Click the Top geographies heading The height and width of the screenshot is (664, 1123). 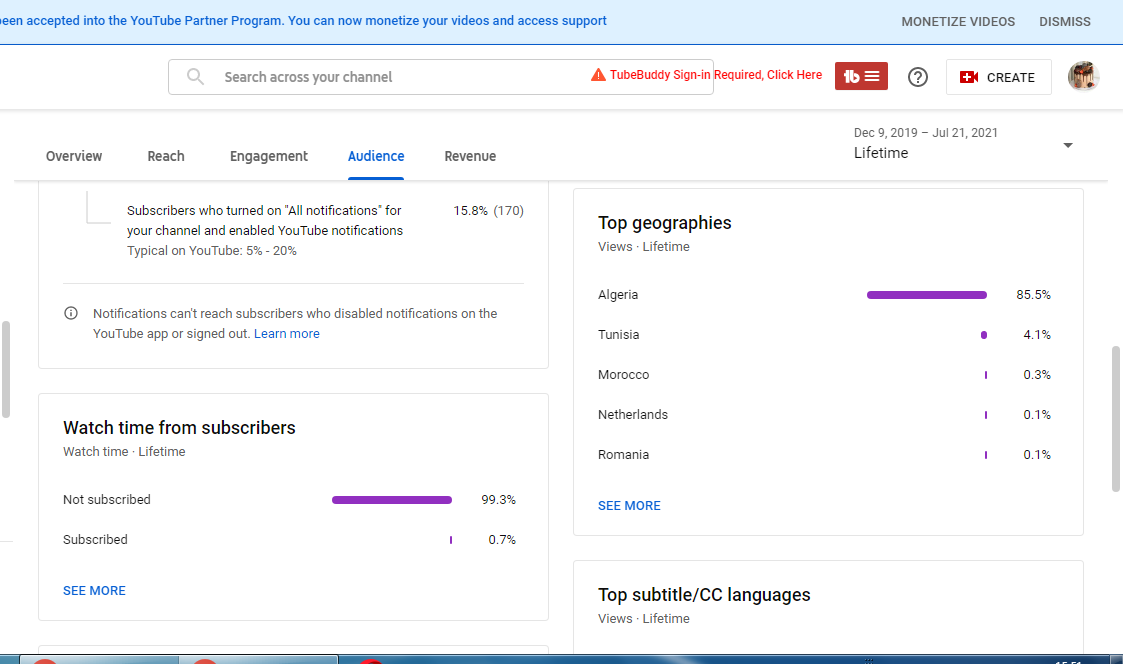(x=665, y=223)
